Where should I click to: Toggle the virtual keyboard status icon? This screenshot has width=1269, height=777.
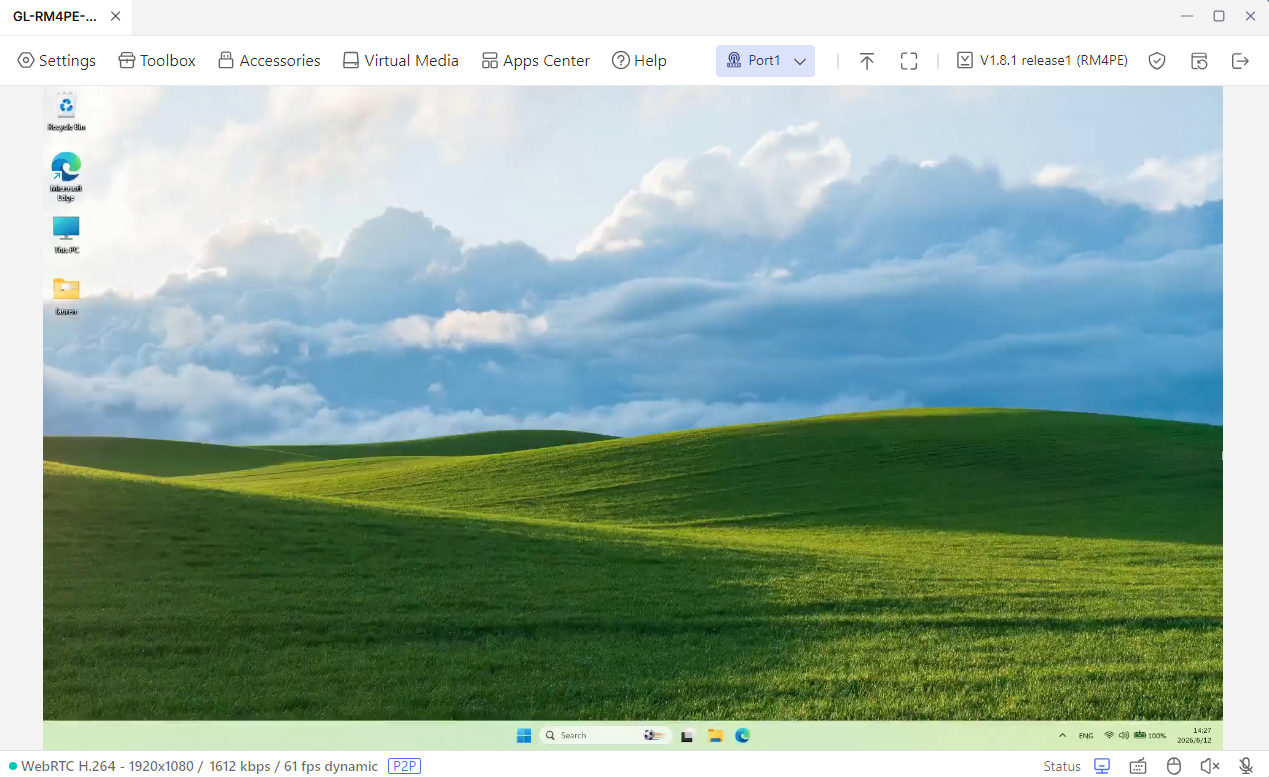pos(1138,766)
